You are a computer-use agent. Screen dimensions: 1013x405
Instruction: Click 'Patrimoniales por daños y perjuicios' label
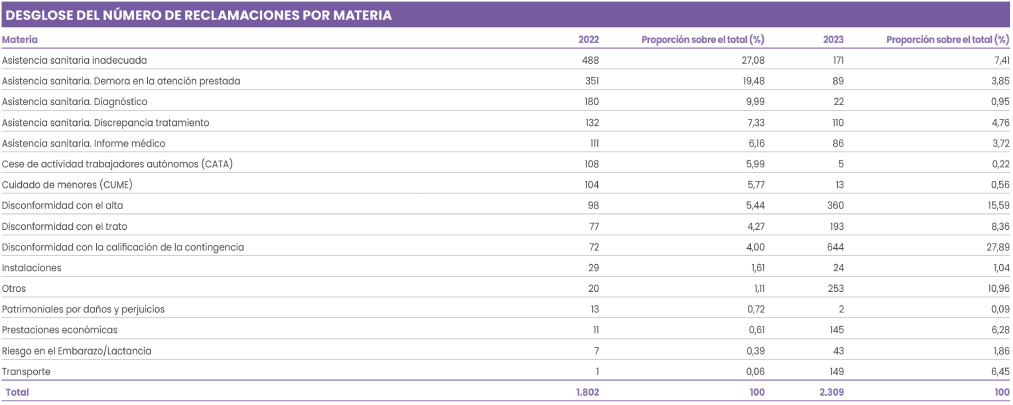tap(84, 309)
